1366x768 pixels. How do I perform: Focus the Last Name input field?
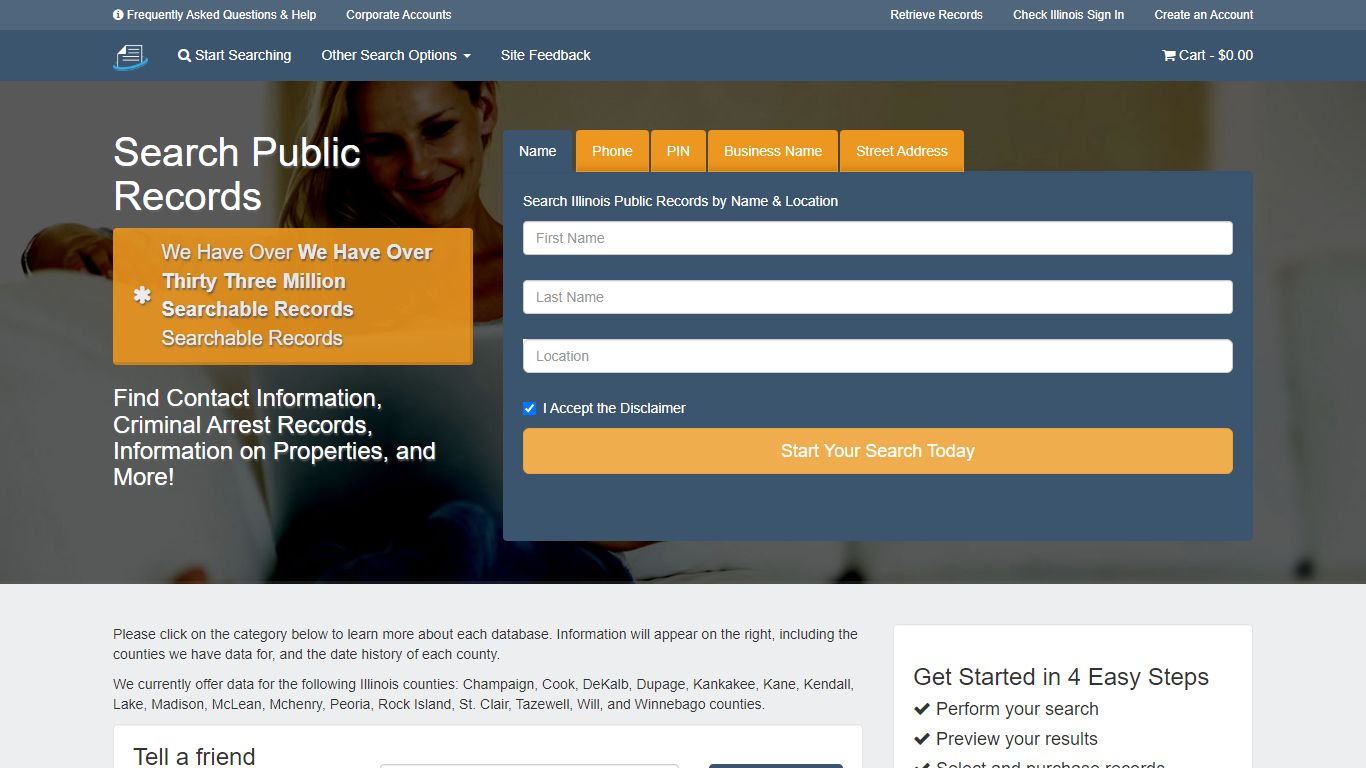click(x=878, y=297)
